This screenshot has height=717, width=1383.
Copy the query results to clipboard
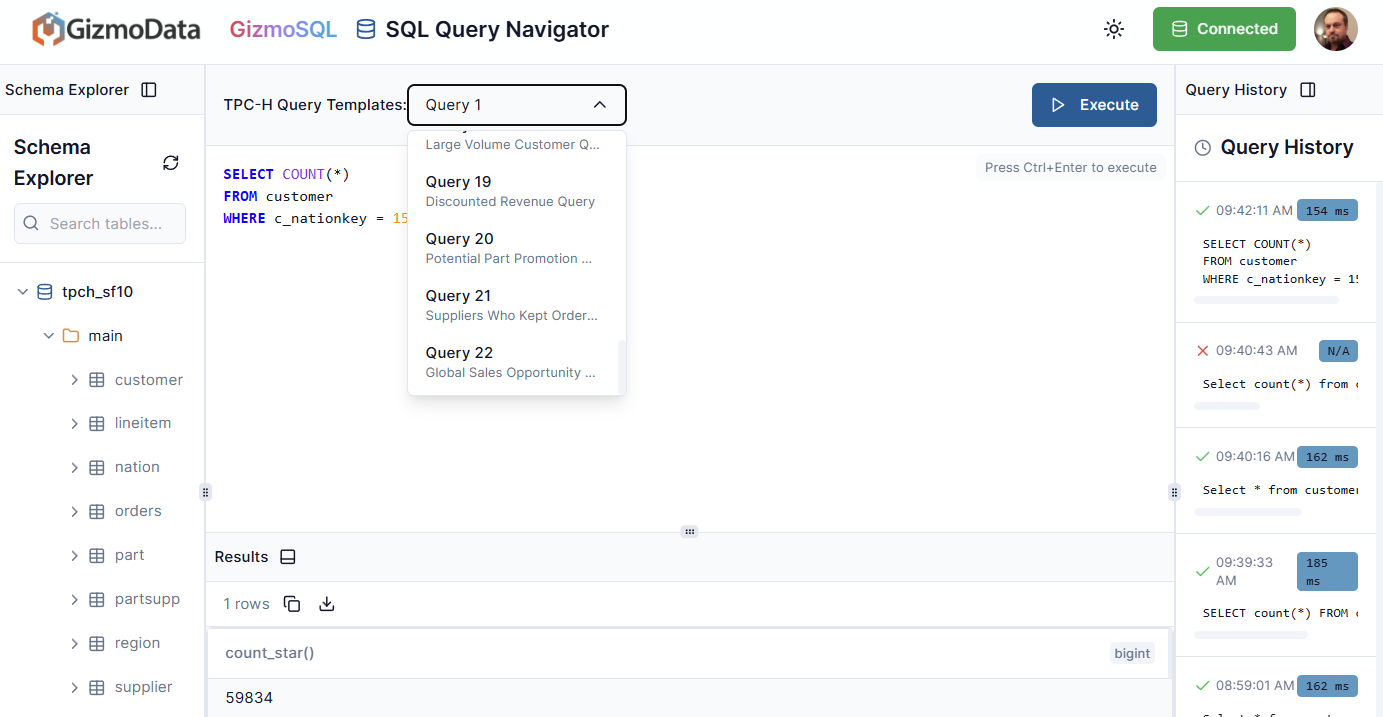[291, 604]
